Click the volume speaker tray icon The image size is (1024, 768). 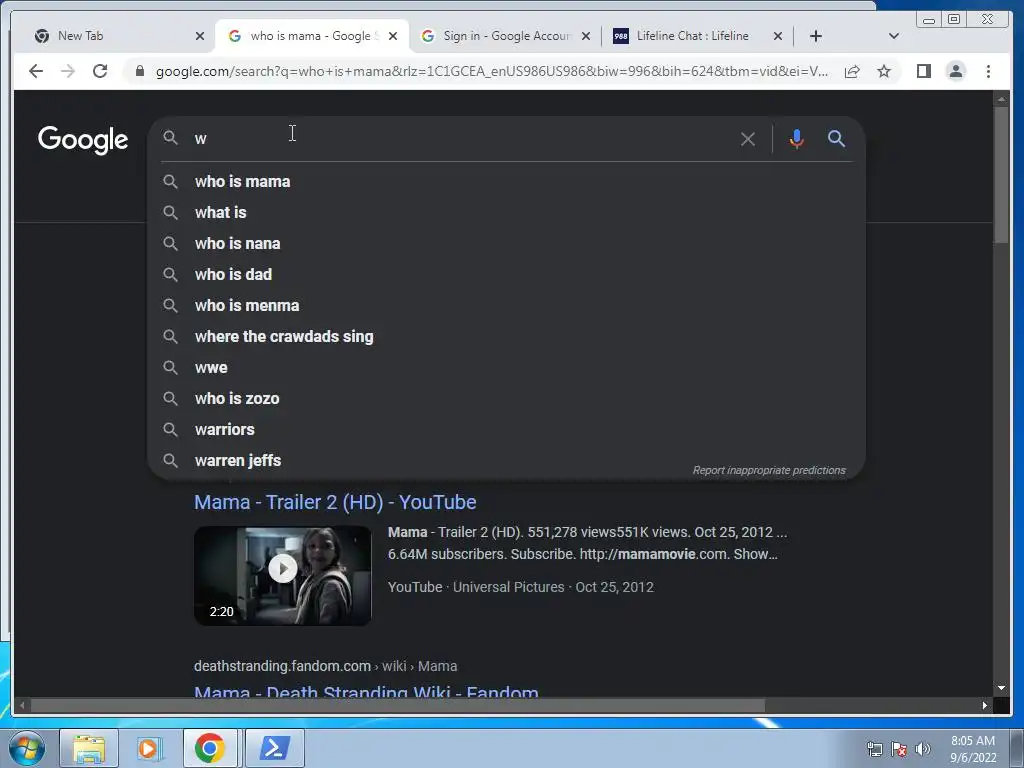pos(923,749)
